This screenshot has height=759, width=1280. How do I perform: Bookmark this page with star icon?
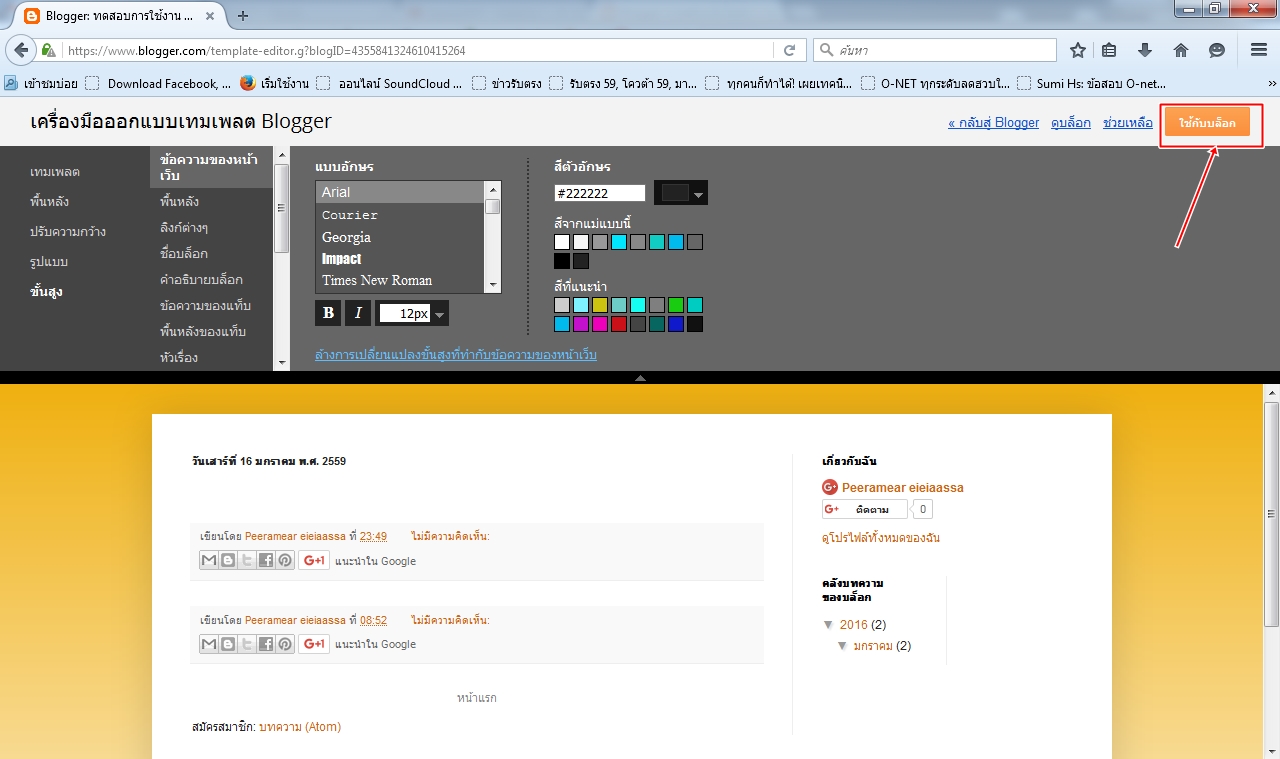[1078, 50]
